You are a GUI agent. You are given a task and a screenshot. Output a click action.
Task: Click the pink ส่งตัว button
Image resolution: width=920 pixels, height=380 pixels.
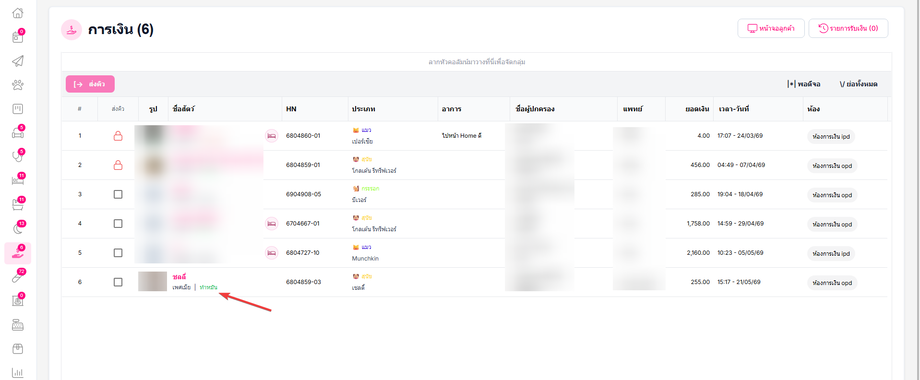(90, 84)
